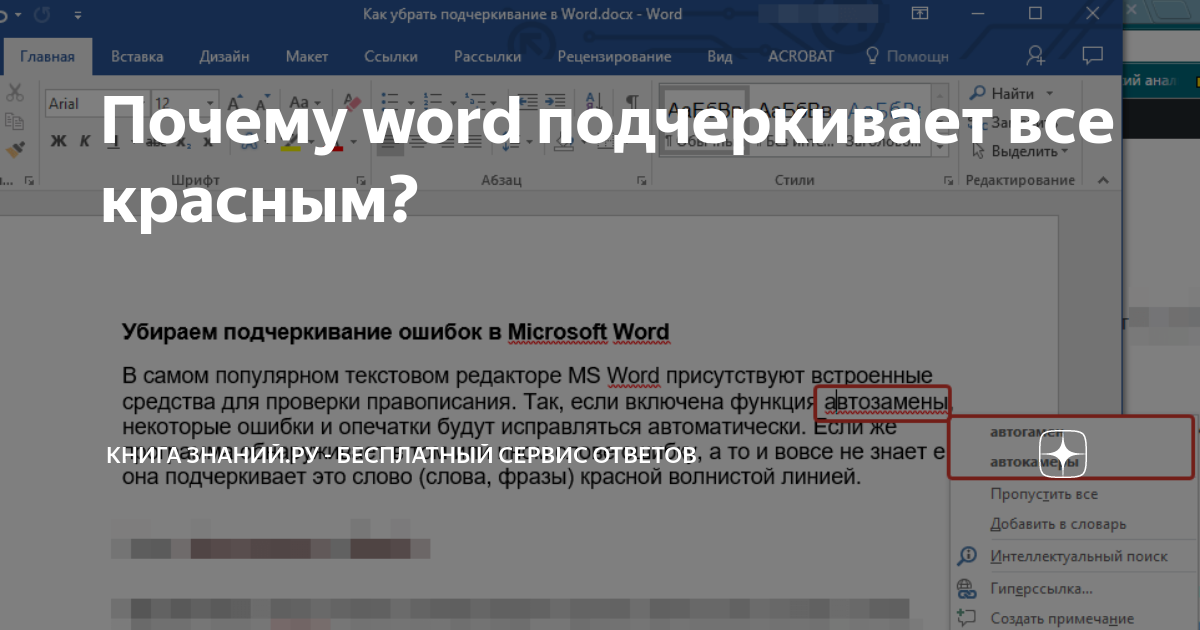The image size is (1200, 630).
Task: Click the Copy icon in clipboard group
Action: click(x=14, y=122)
